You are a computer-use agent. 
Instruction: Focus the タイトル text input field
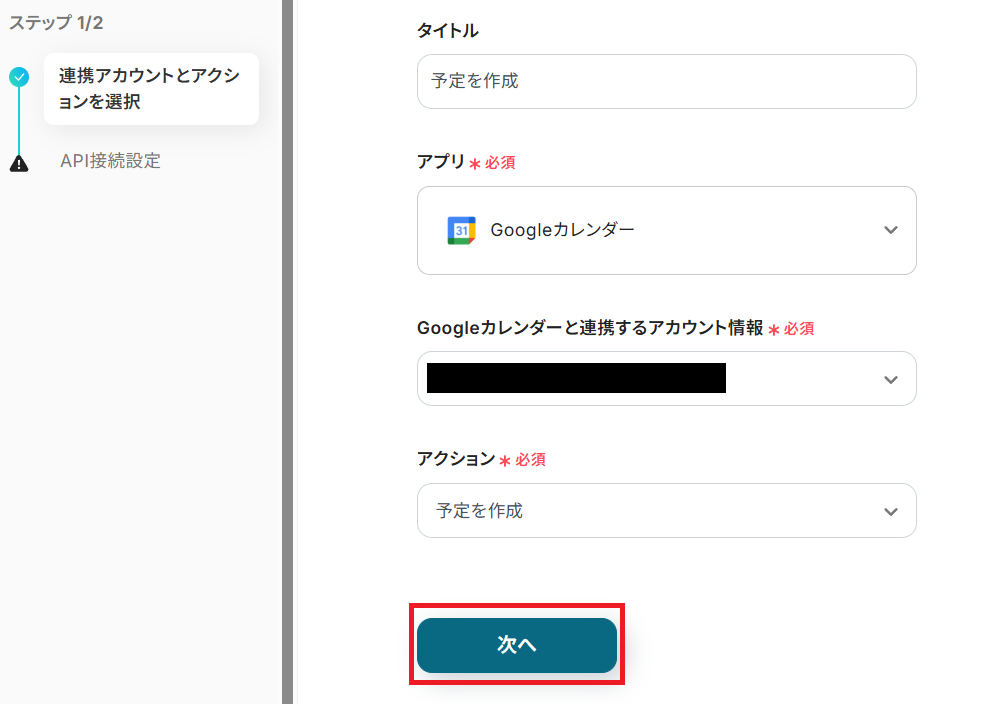pyautogui.click(x=666, y=81)
